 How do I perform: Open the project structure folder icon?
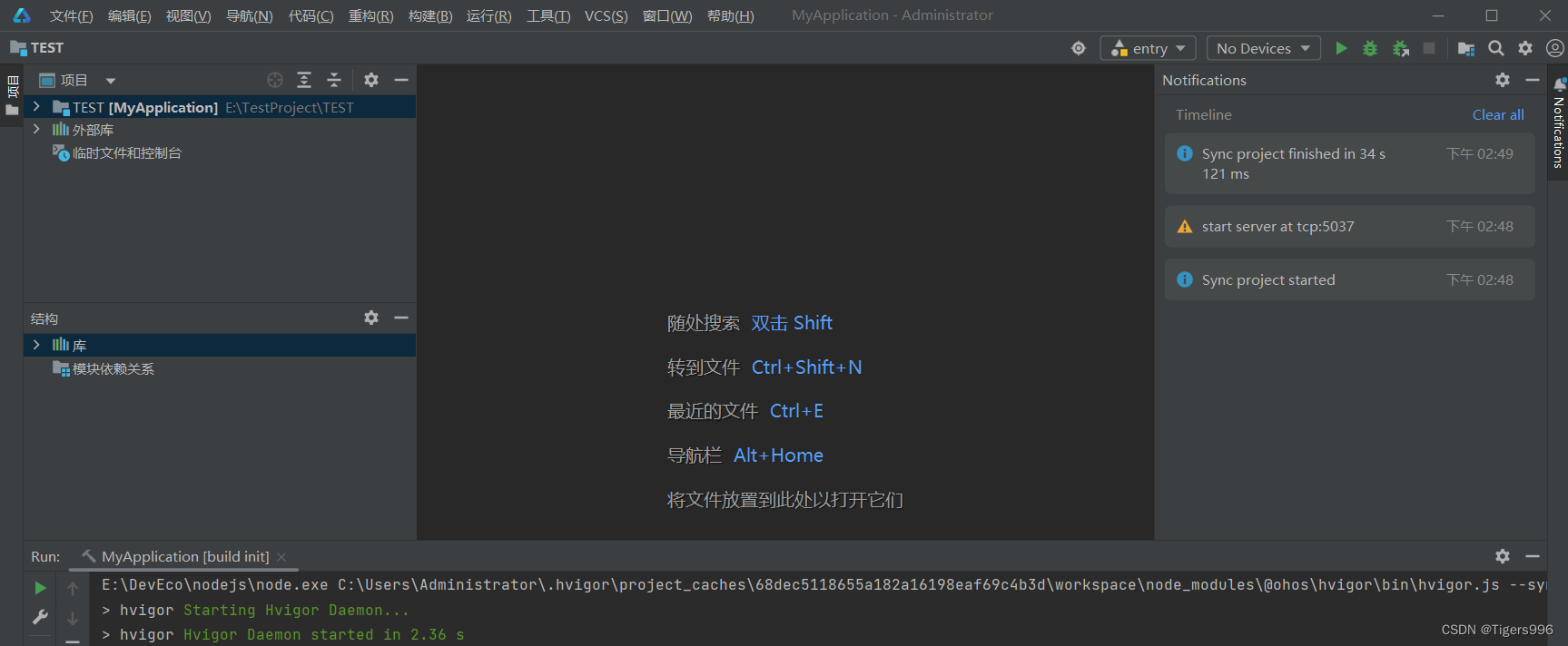click(1465, 48)
